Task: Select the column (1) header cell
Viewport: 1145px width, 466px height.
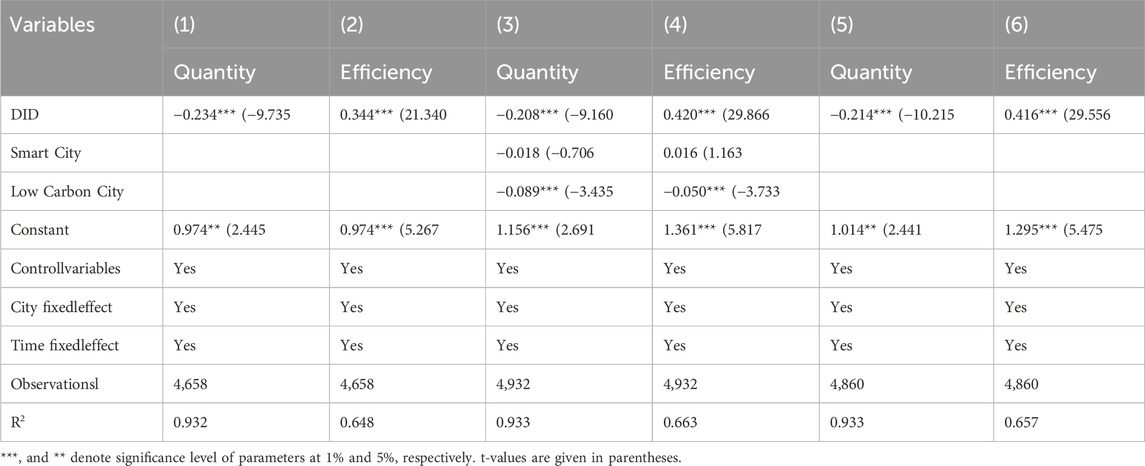Action: [187, 26]
